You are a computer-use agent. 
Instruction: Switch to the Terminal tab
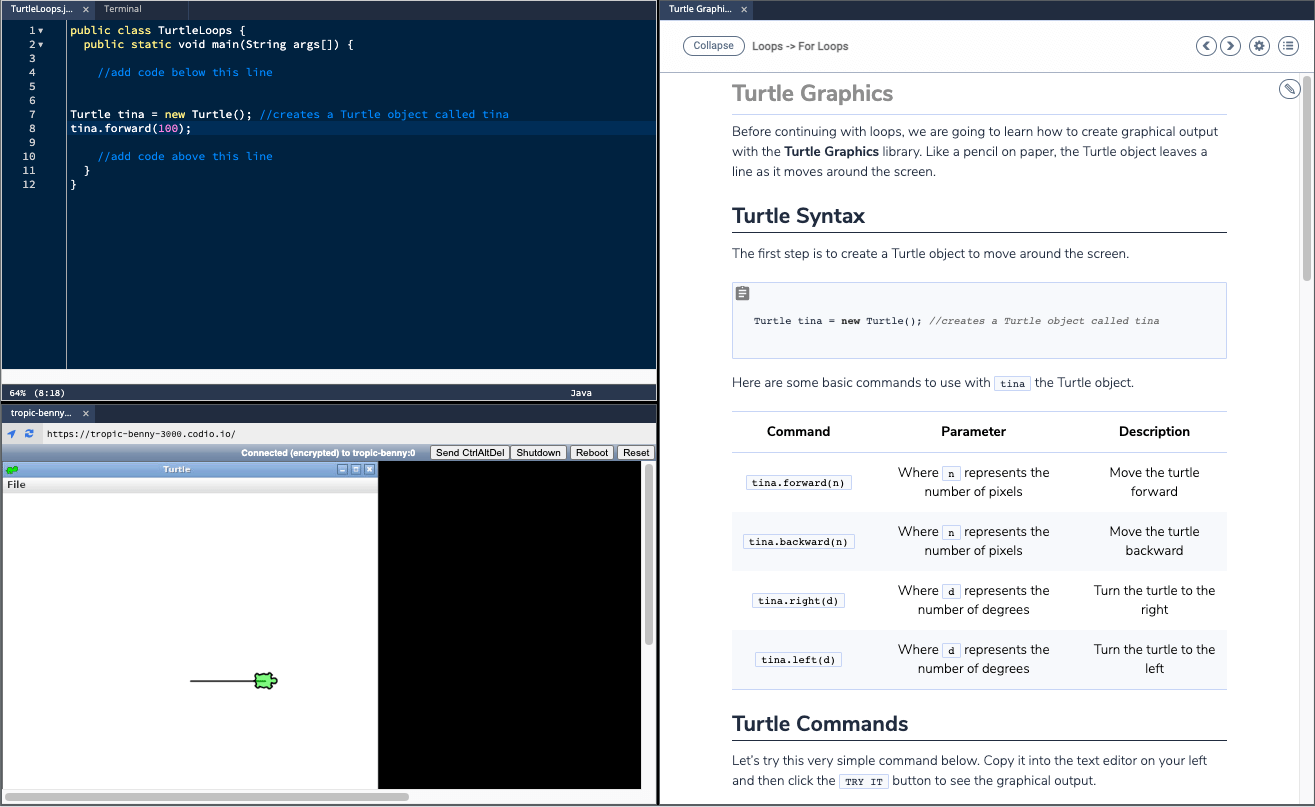[122, 8]
